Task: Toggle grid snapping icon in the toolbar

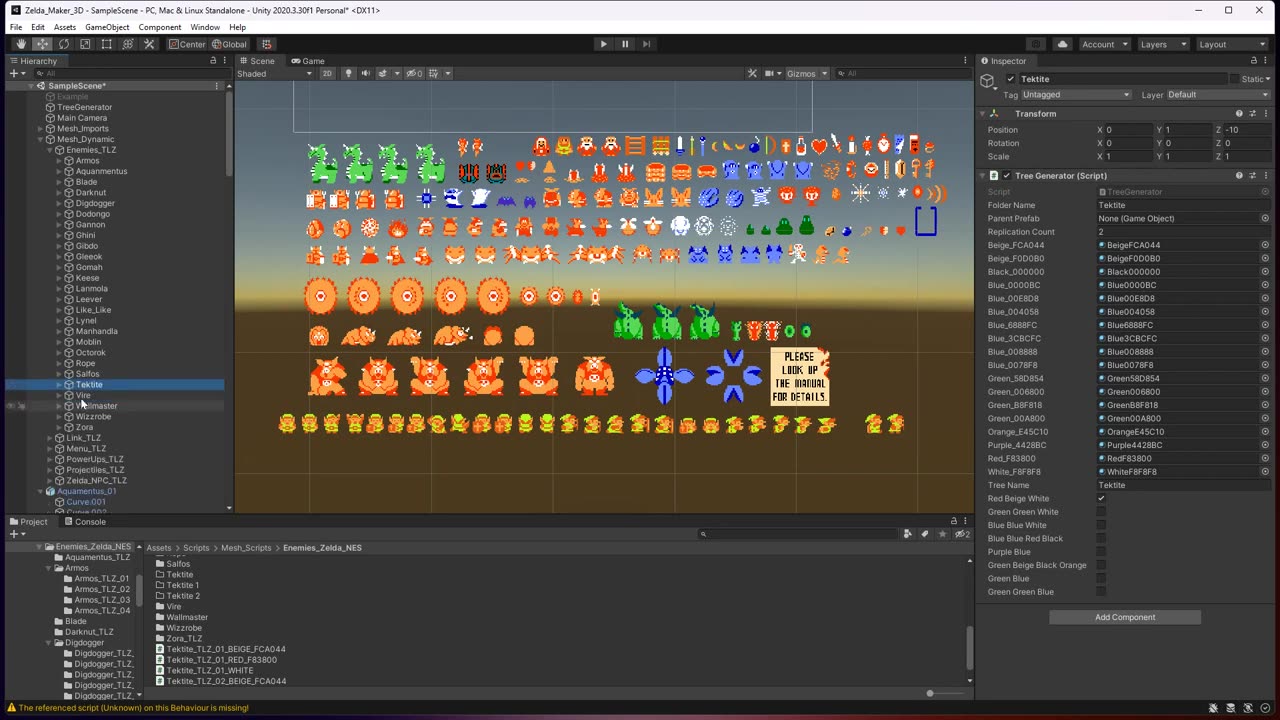Action: coord(266,44)
